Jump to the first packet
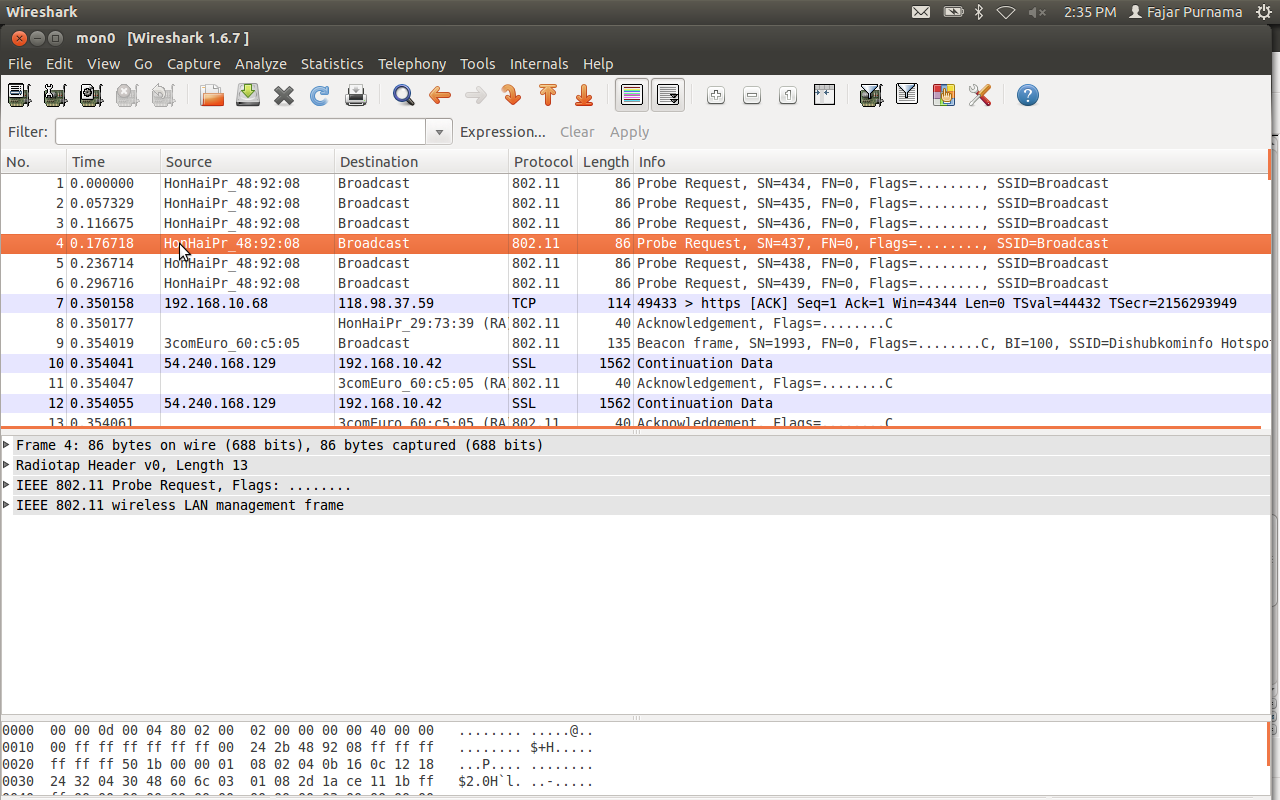 tap(548, 95)
